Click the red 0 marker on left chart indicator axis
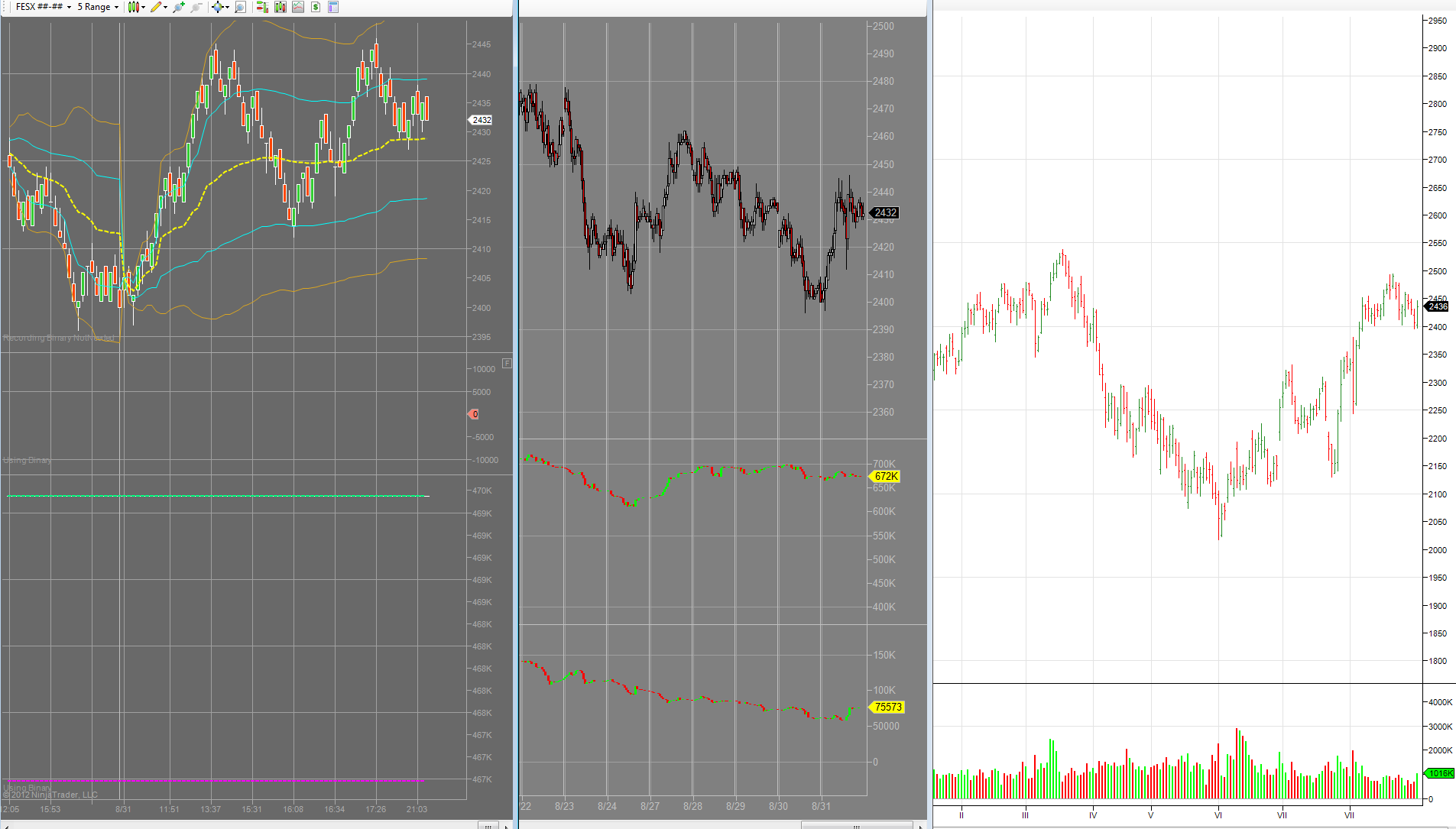Viewport: 1456px width, 829px height. pos(474,414)
